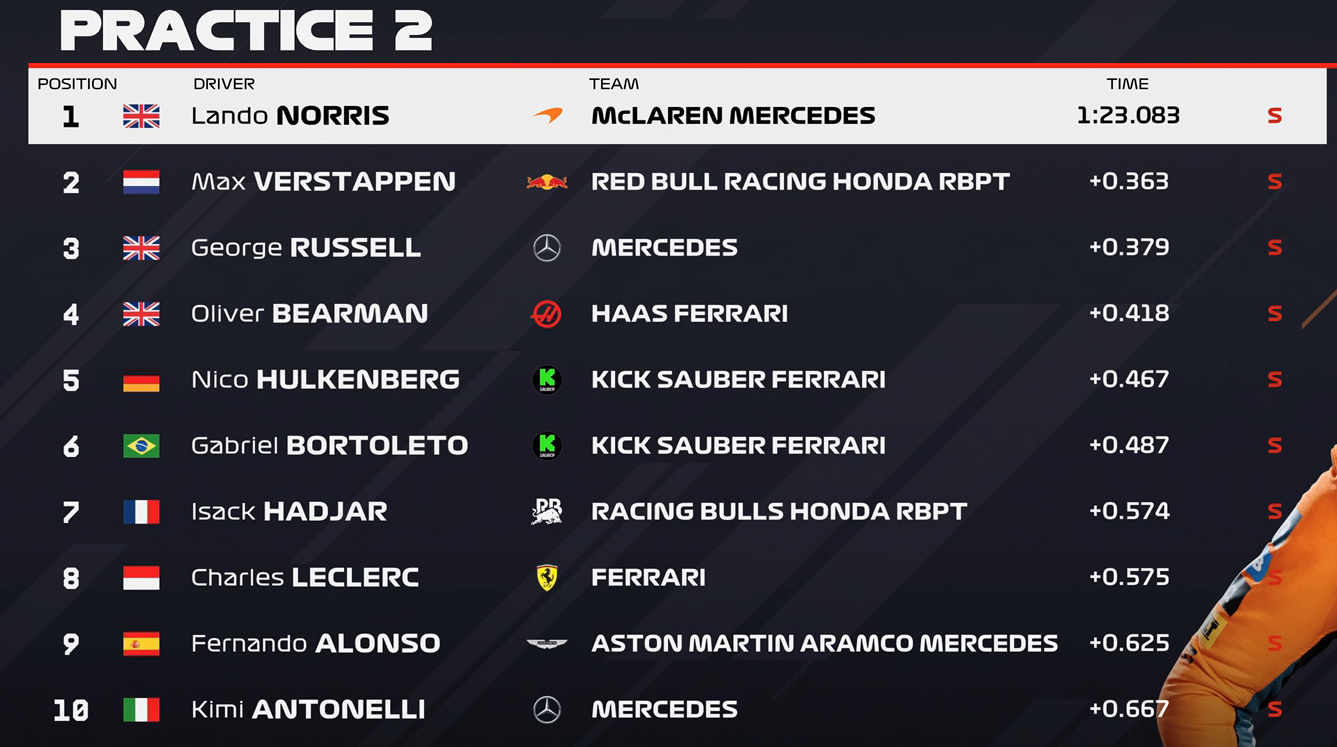Click the Aston Martin wings logo
Viewport: 1337px width, 747px height.
click(547, 644)
